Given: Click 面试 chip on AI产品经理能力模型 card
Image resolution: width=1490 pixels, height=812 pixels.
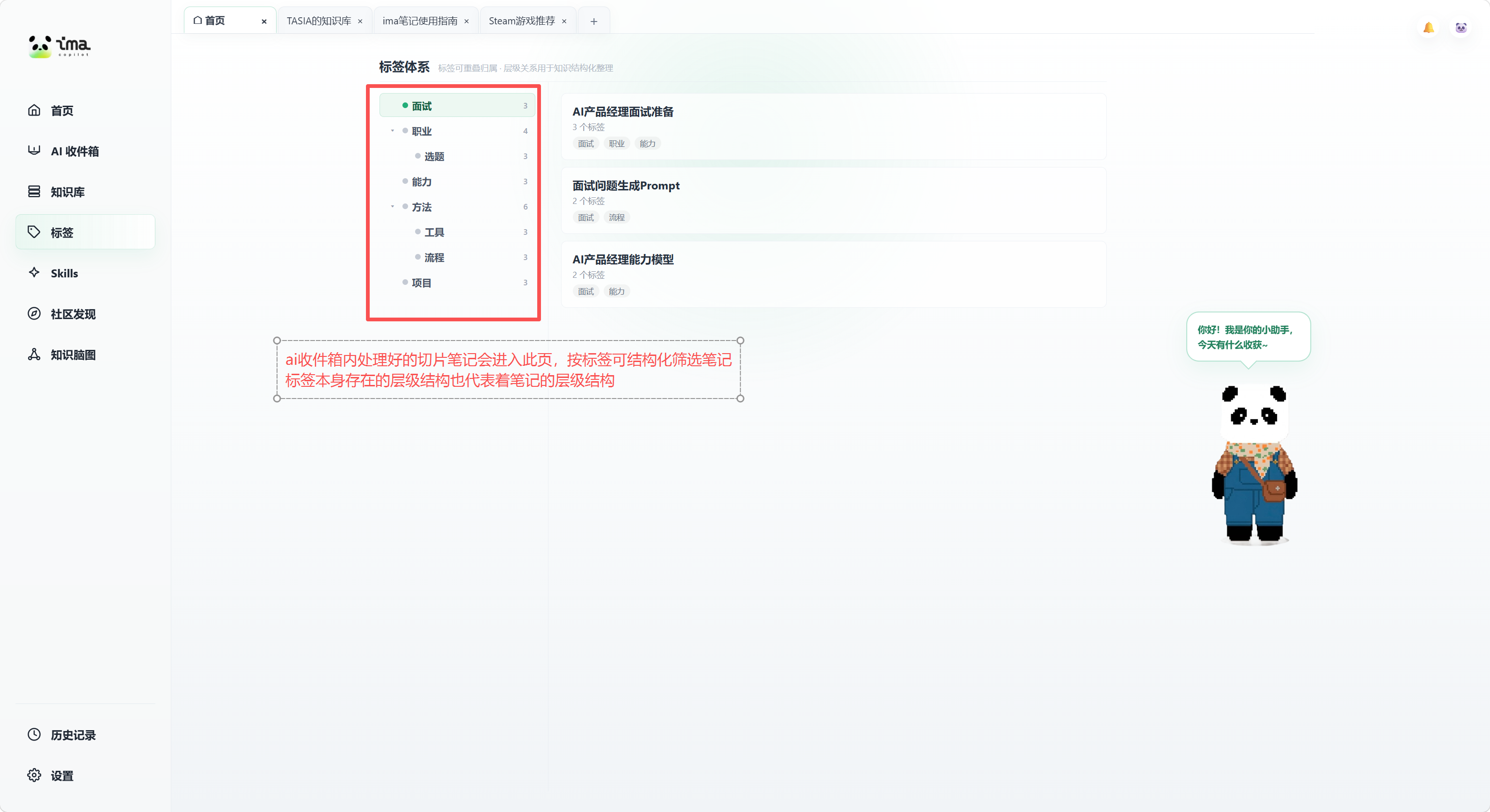Looking at the screenshot, I should (585, 291).
